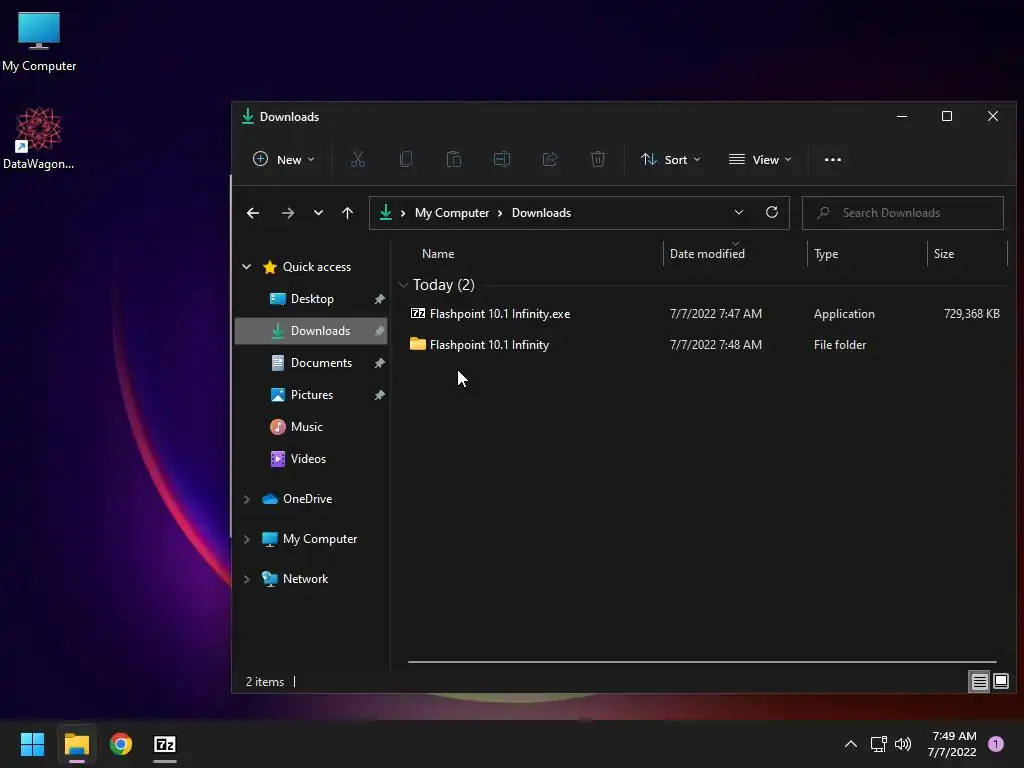Go up one folder level arrow
The width and height of the screenshot is (1024, 768).
[347, 213]
